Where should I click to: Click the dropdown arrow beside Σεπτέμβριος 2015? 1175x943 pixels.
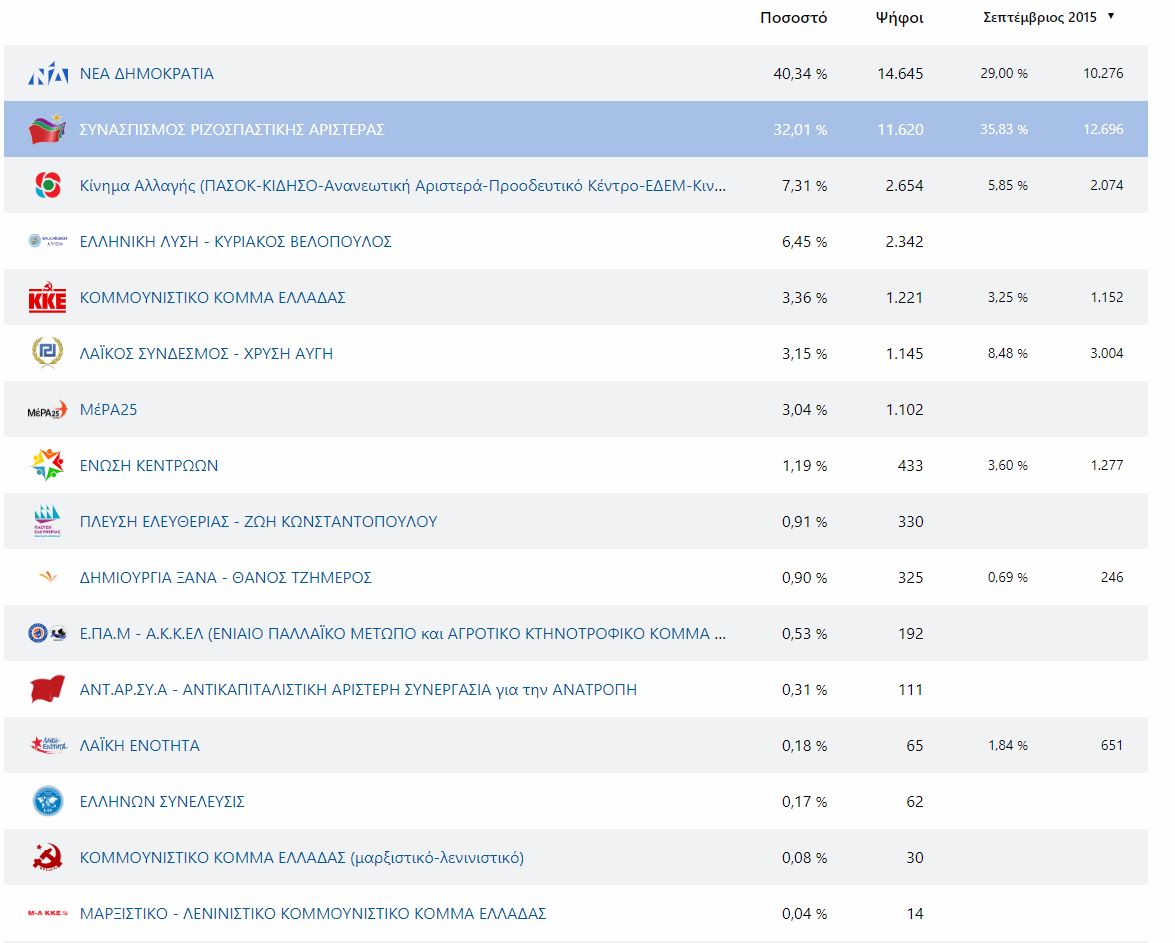point(1111,17)
